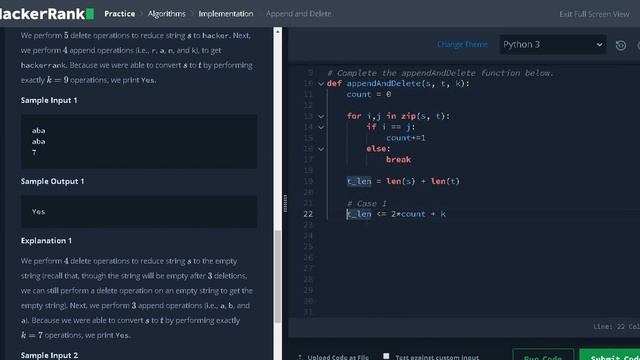Click the line t_len = len(s) + len(t)
The width and height of the screenshot is (640, 360).
403,181
